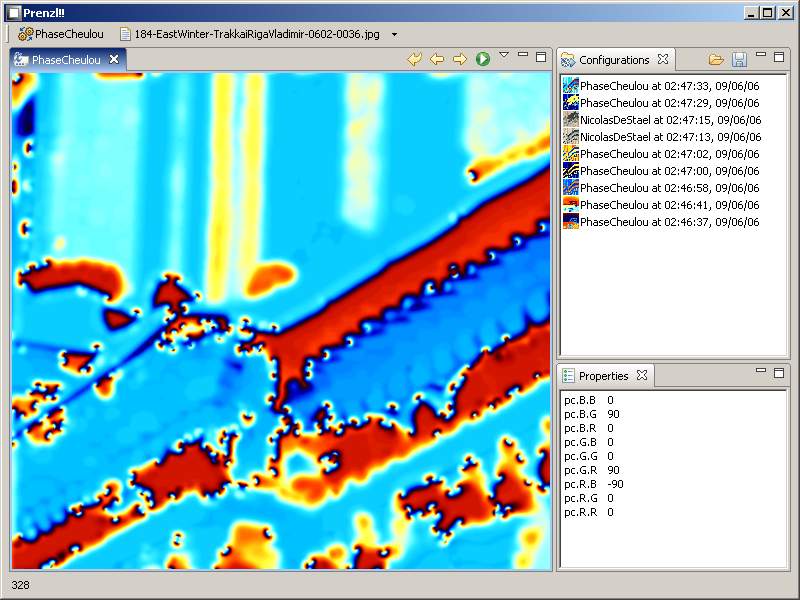800x600 pixels.
Task: Select PhaseCheulou at 02:47:33 configuration
Action: click(668, 86)
